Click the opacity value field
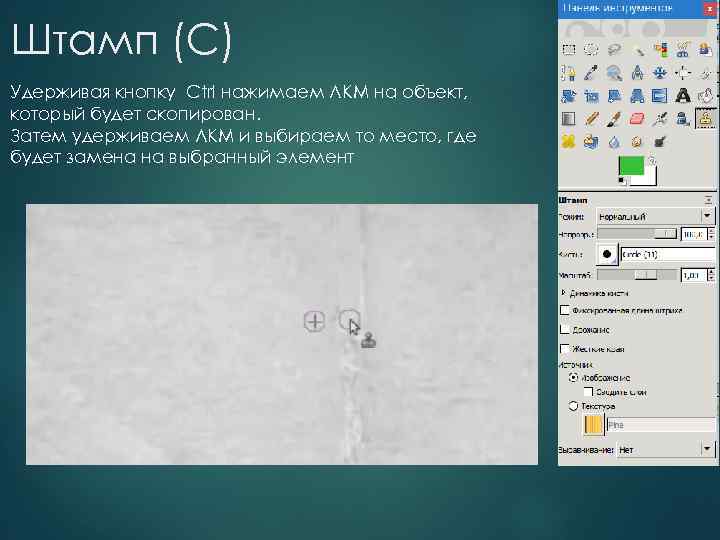Screen dimensions: 720x540 (x=694, y=234)
